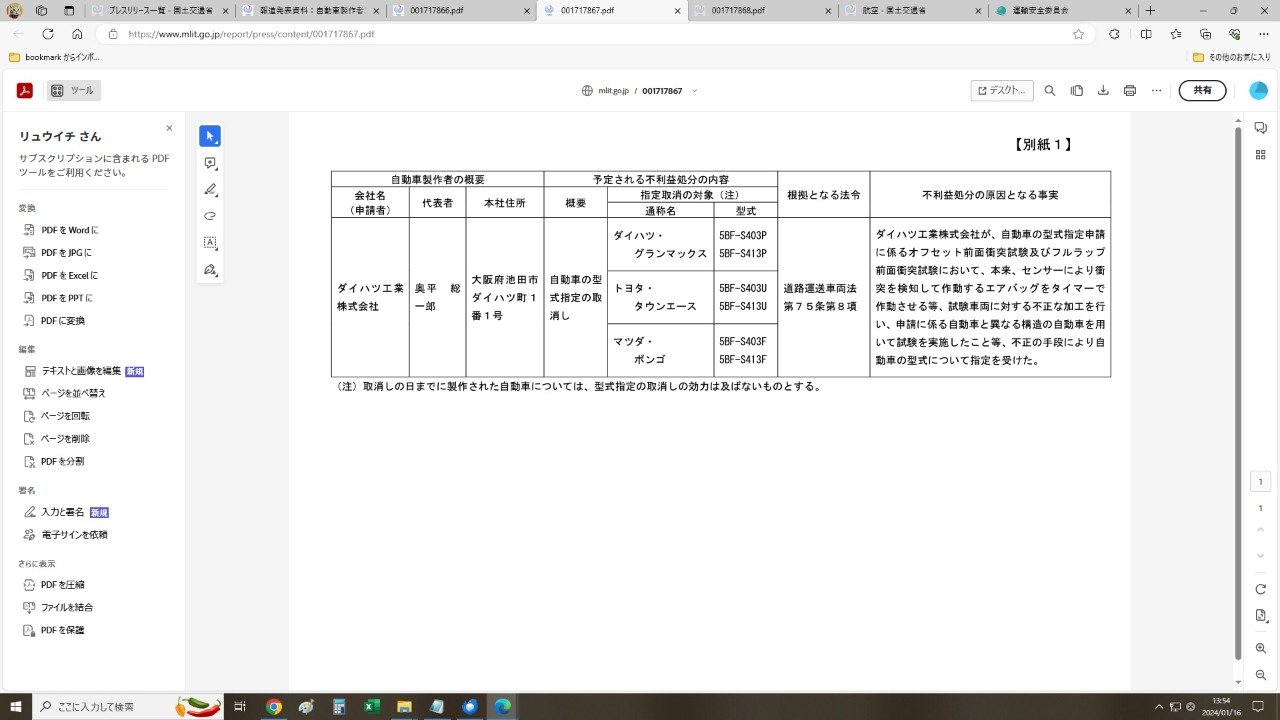
Task: Rotate the page with right rail icon
Action: [1260, 589]
